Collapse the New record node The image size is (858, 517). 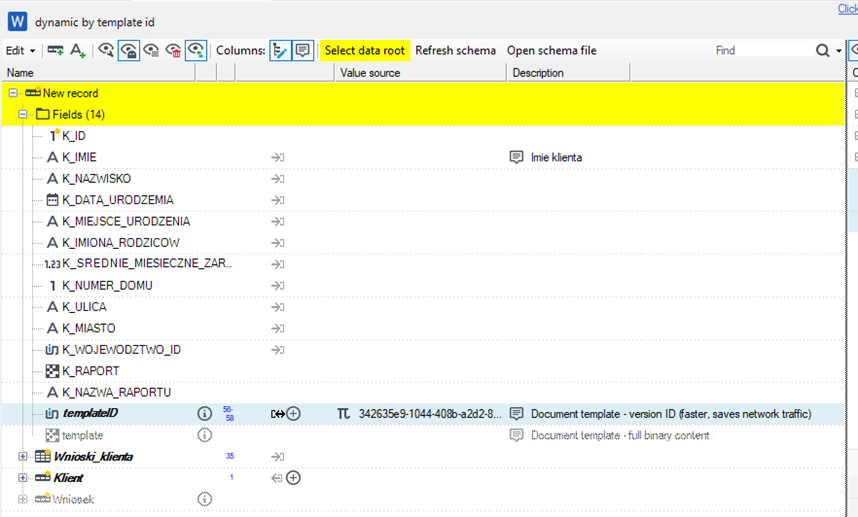tap(13, 93)
